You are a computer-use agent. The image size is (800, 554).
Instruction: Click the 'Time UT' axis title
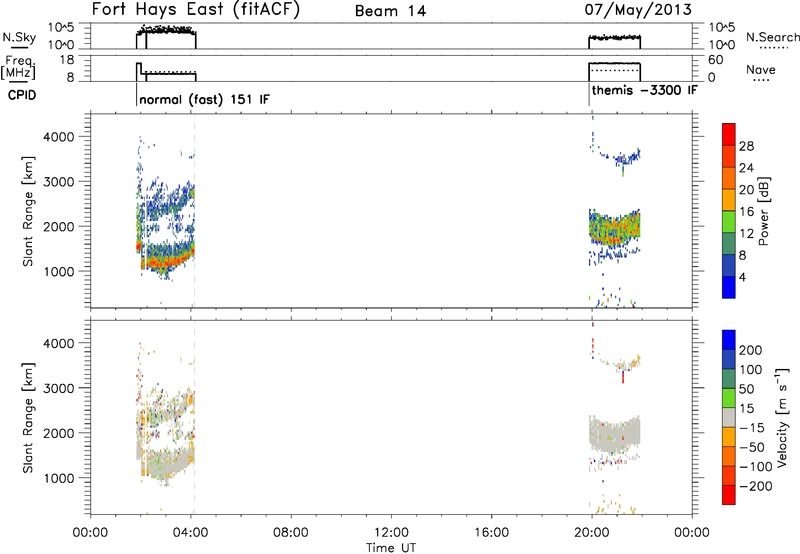coord(391,548)
